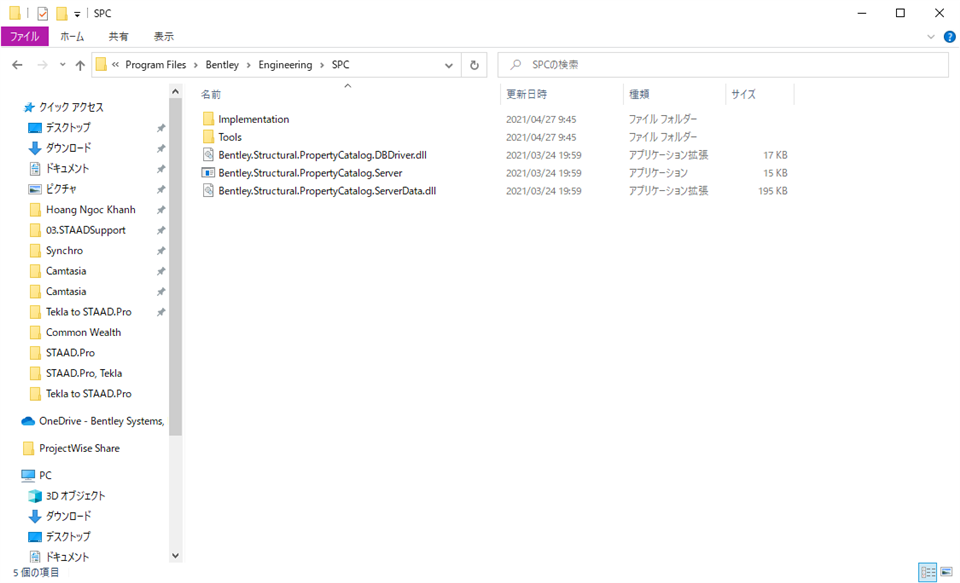Click the Properties quick access toolbar icon
Screen dimensions: 960x583
(x=42, y=13)
